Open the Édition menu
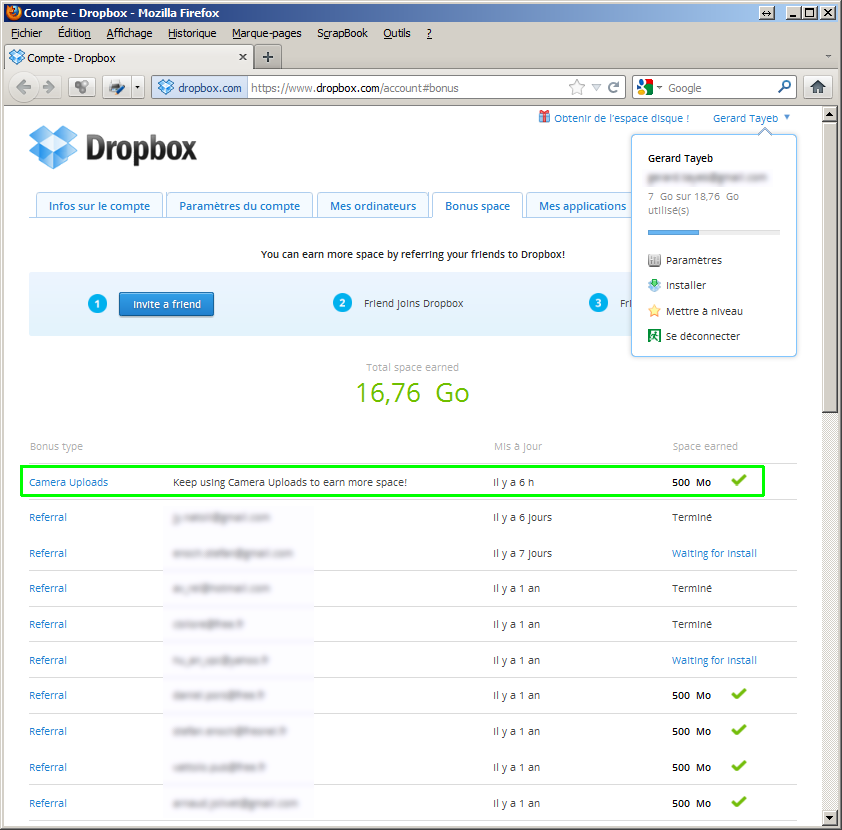Screen dimensions: 842x830 pyautogui.click(x=74, y=33)
